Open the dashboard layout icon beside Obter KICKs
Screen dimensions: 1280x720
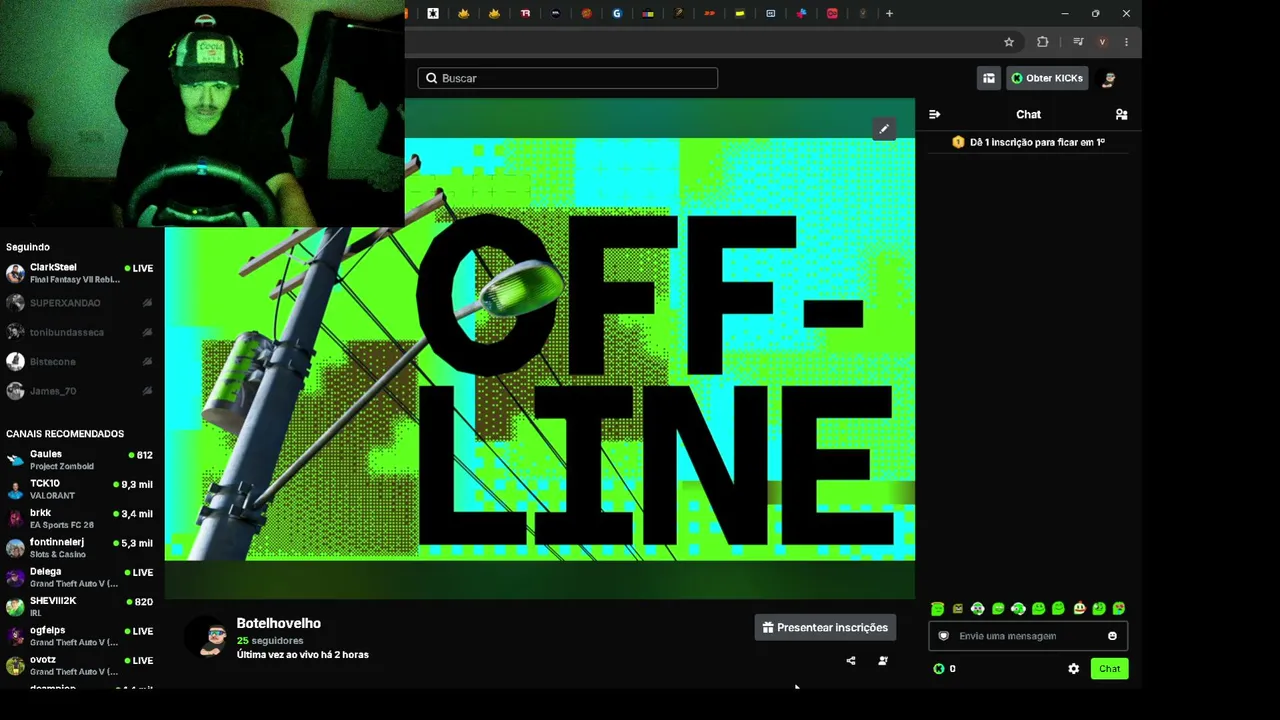(x=988, y=78)
